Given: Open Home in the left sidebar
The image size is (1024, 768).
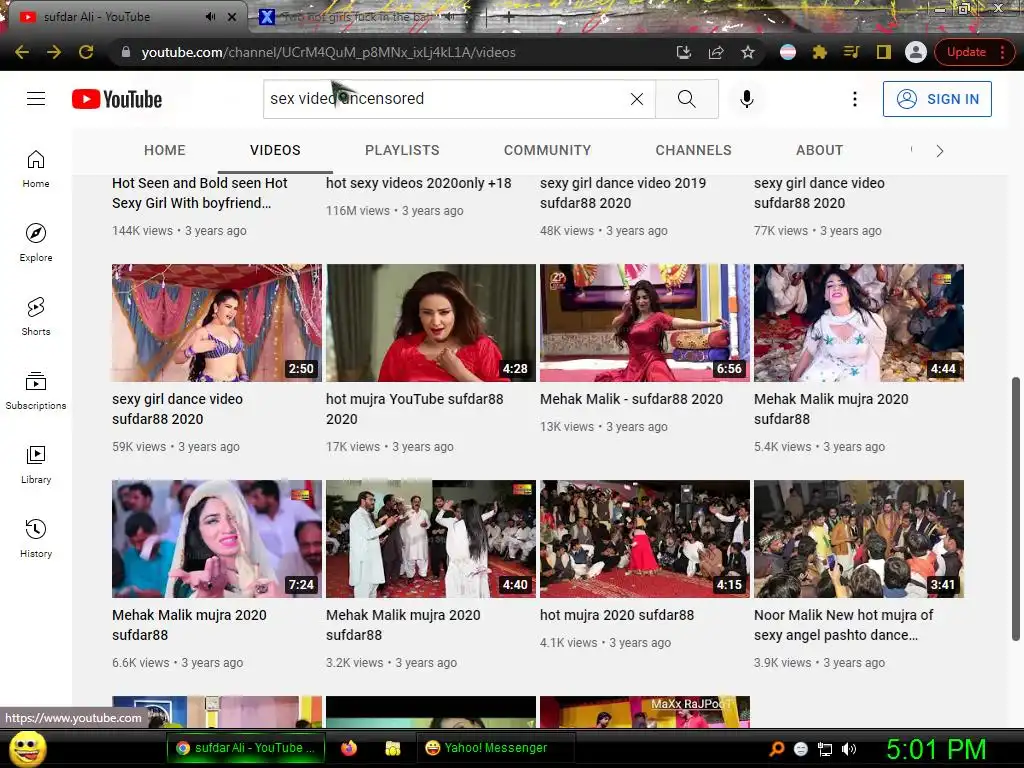Looking at the screenshot, I should pos(36,169).
